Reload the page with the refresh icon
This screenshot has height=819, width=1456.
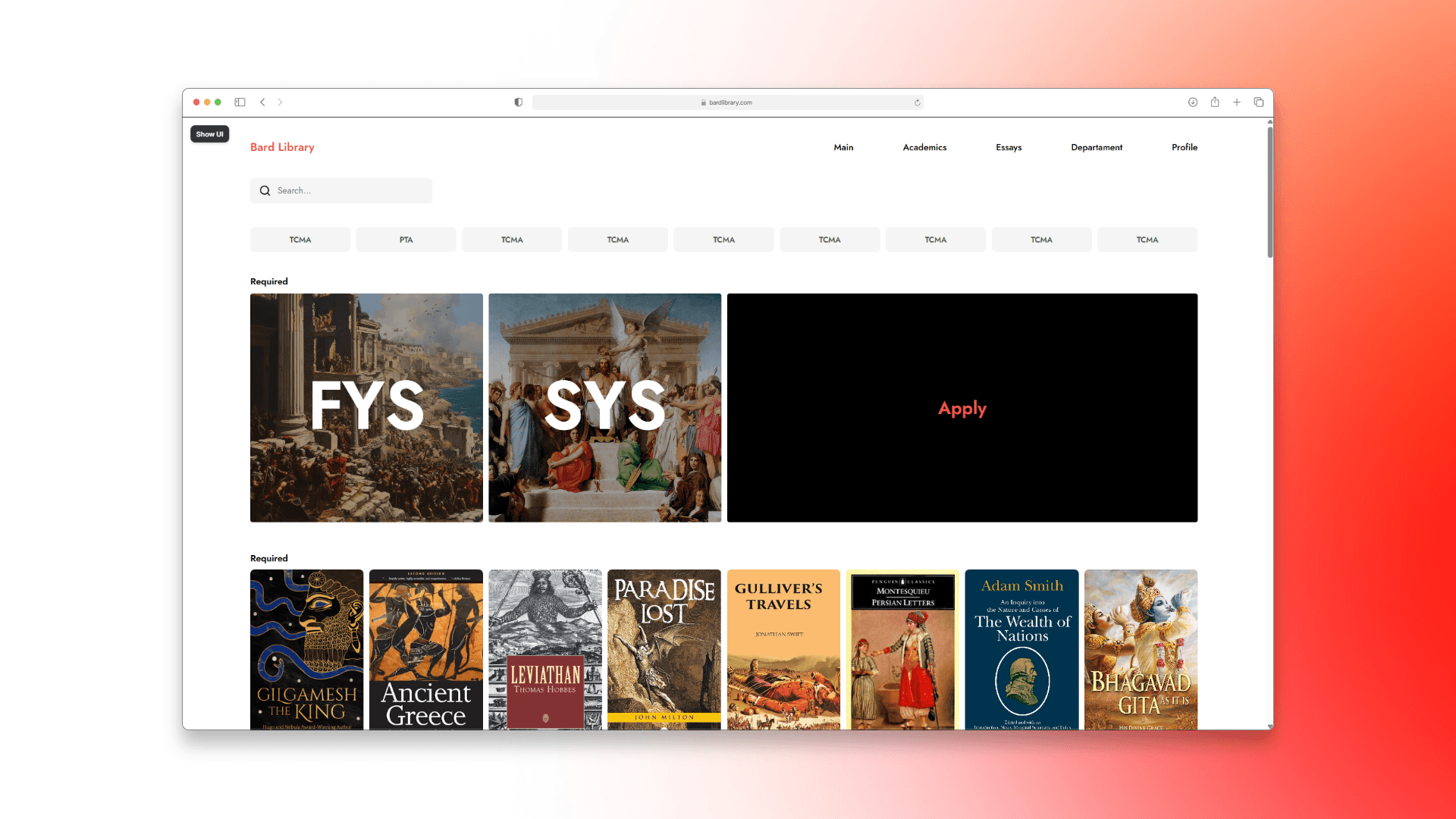coord(918,102)
